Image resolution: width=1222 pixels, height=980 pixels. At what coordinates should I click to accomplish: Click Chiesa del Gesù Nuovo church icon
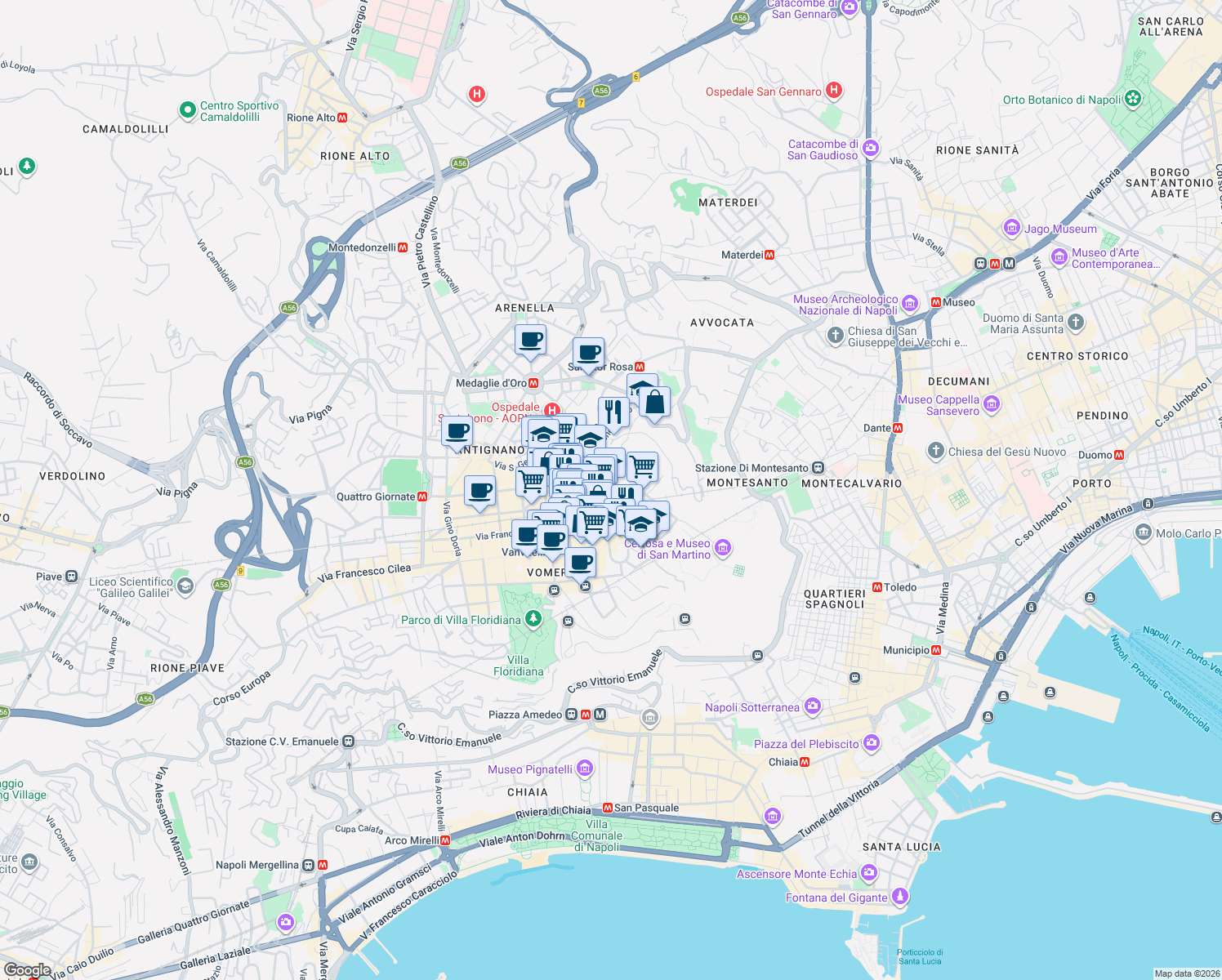936,451
